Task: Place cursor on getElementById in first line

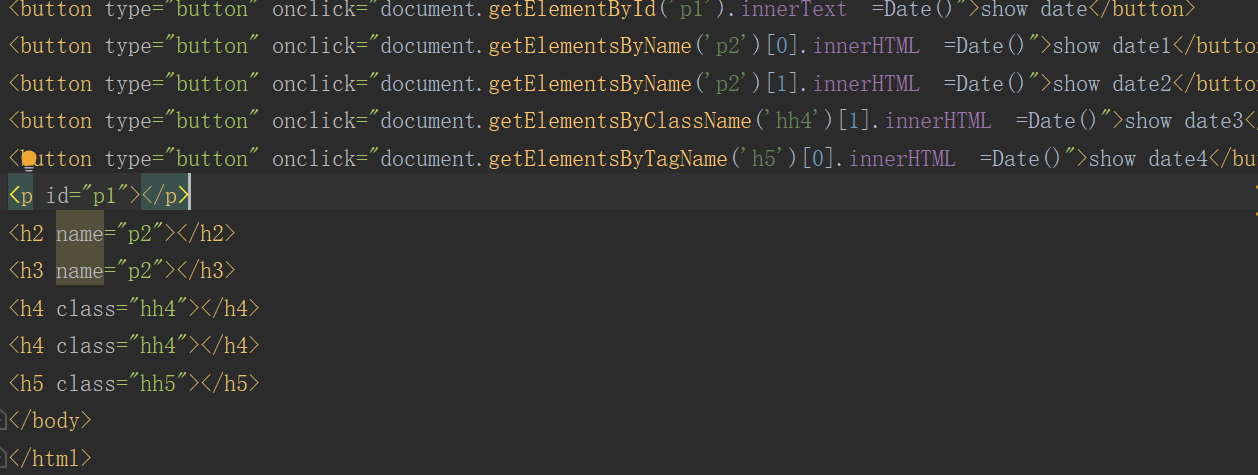Action: [574, 9]
